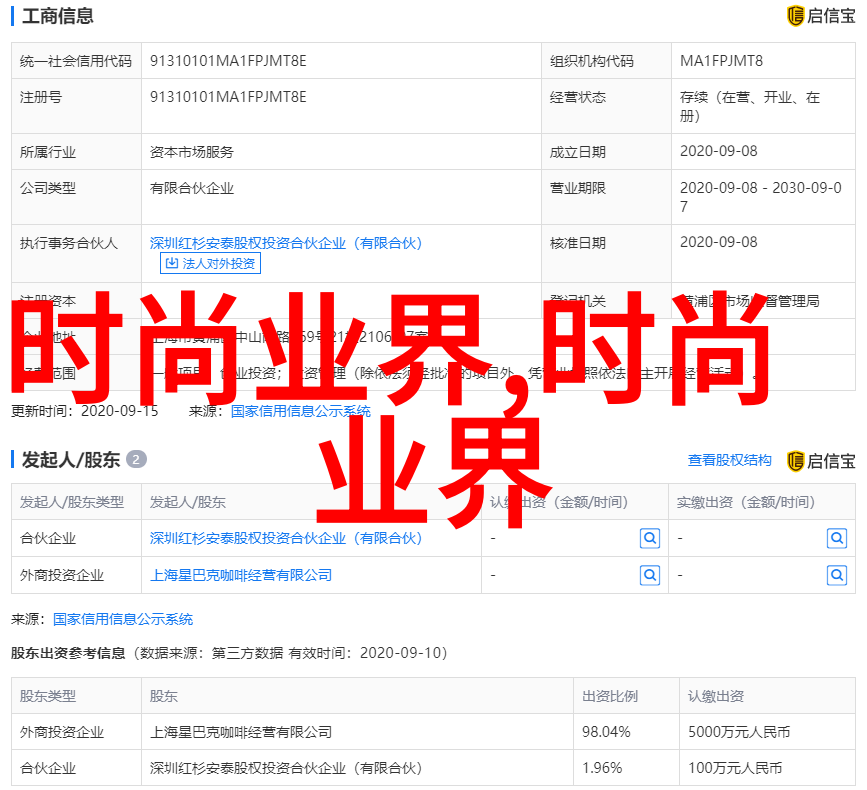Click the 公司类型 value 有限合伙企业
The height and width of the screenshot is (790, 867).
[x=192, y=188]
